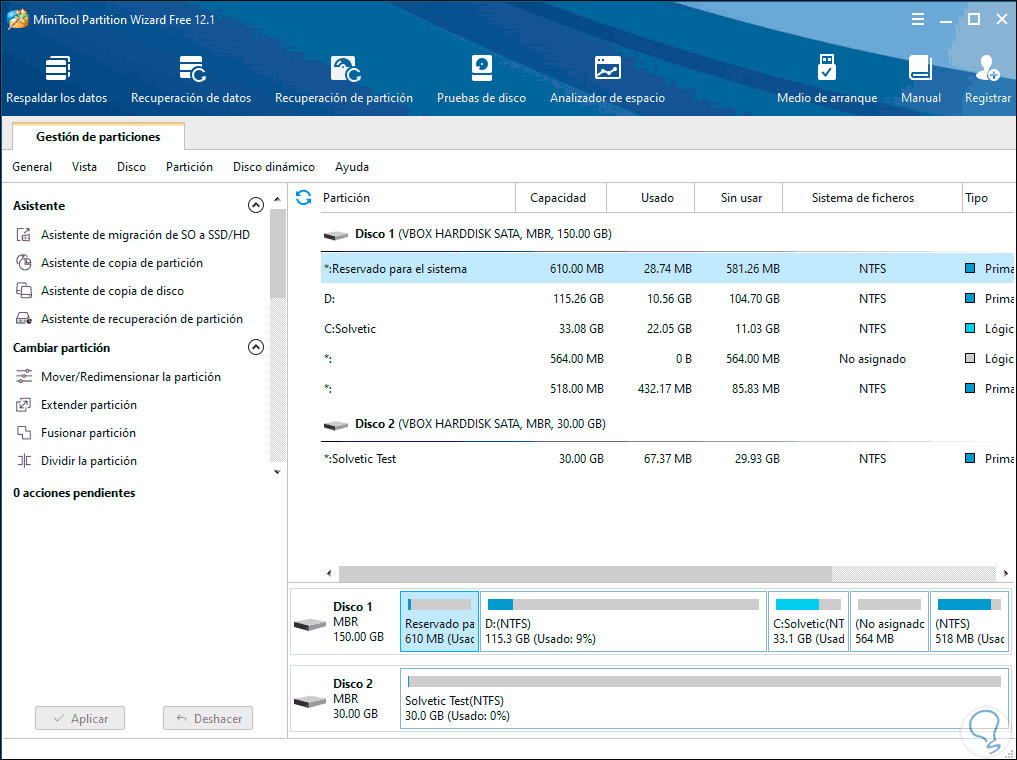Click the horizontal scrollbar of the partition table
The height and width of the screenshot is (760, 1017).
click(x=584, y=574)
